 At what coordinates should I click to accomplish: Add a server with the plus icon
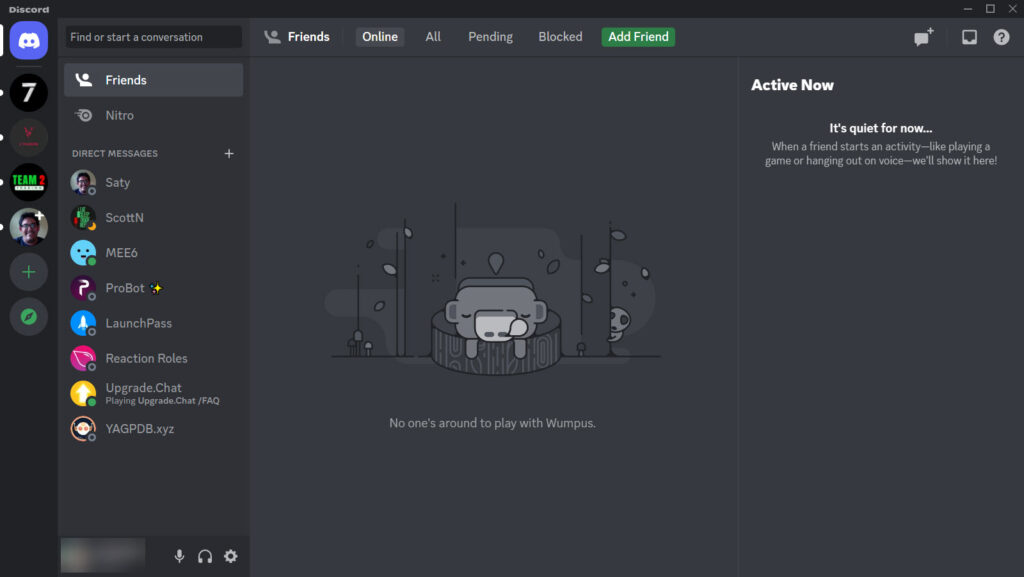[28, 272]
